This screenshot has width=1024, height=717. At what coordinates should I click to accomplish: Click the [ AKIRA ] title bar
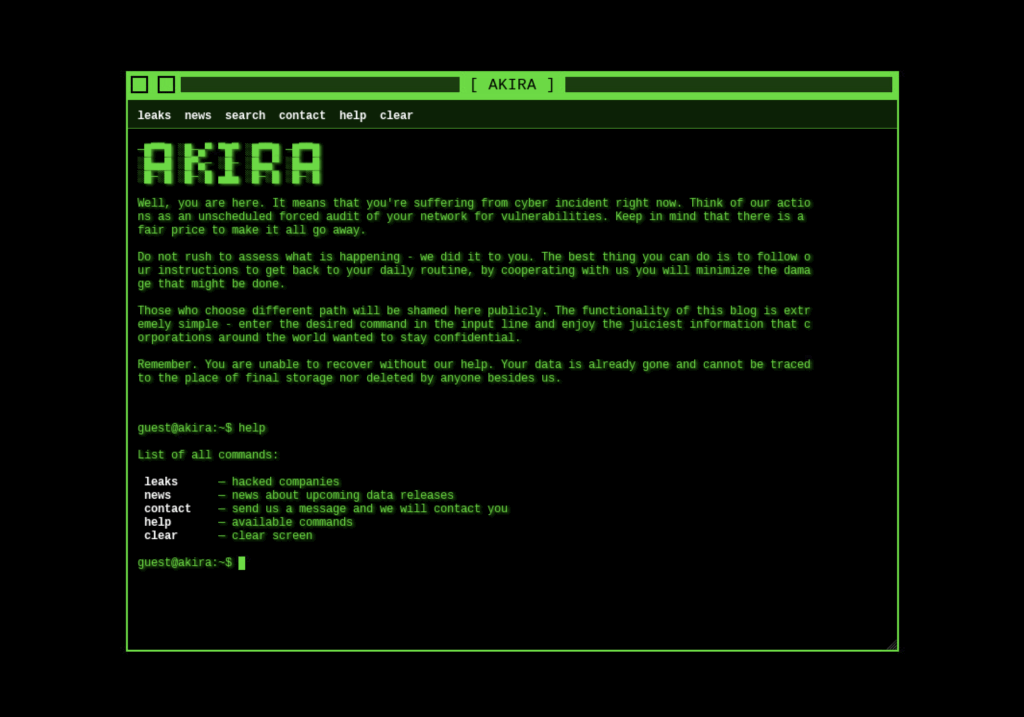click(x=512, y=85)
